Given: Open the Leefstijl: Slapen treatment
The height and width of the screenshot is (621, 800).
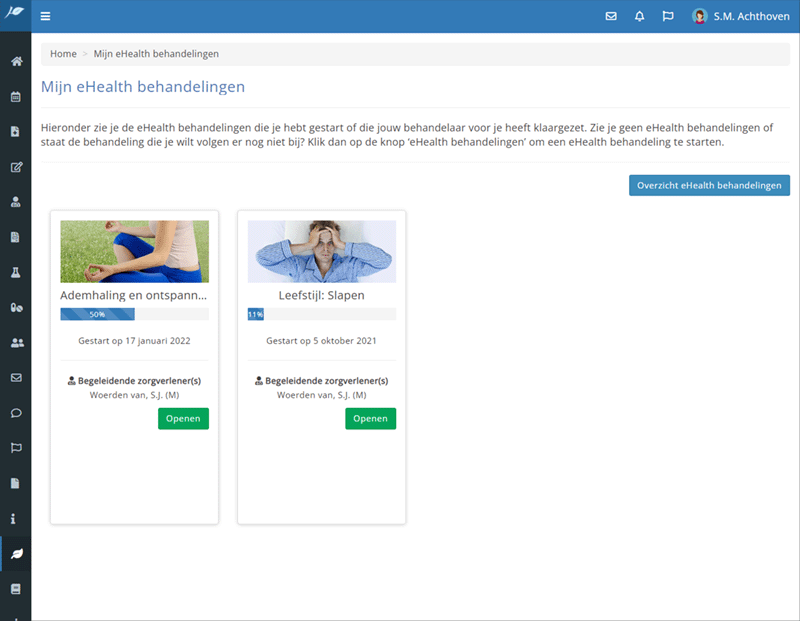Looking at the screenshot, I should click(x=370, y=419).
